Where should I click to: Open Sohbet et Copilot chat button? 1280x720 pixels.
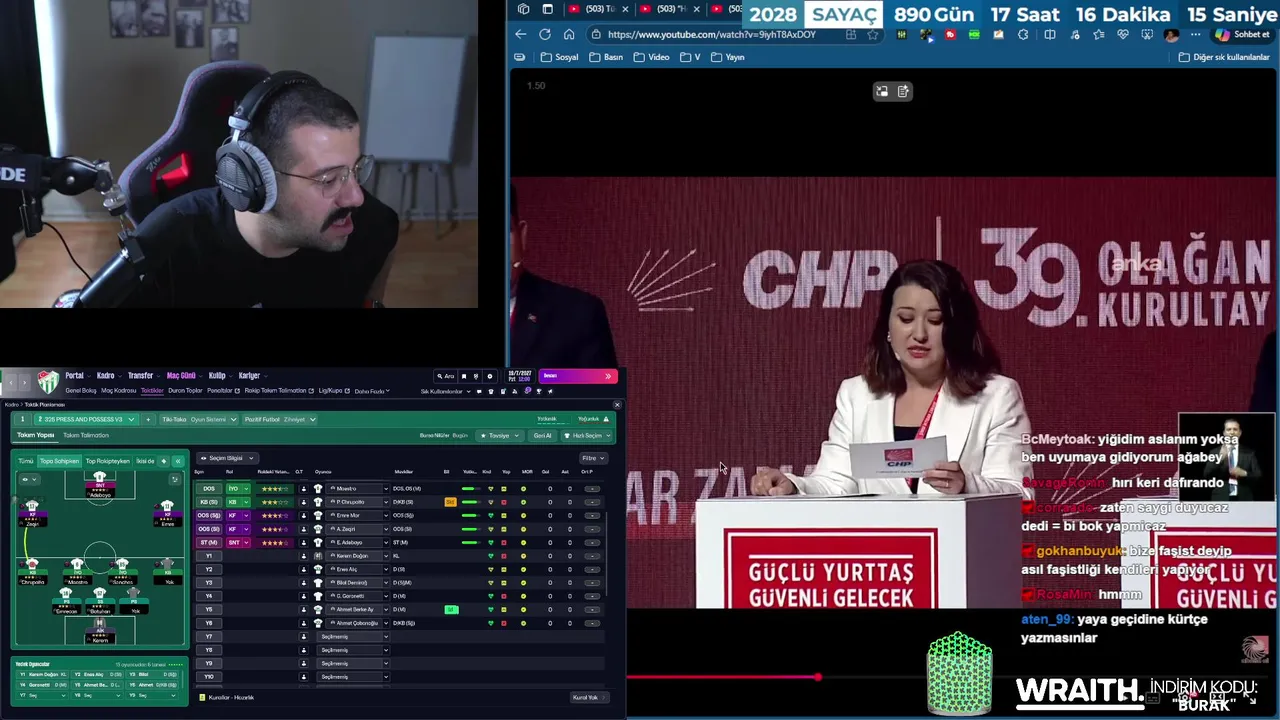[x=1242, y=34]
